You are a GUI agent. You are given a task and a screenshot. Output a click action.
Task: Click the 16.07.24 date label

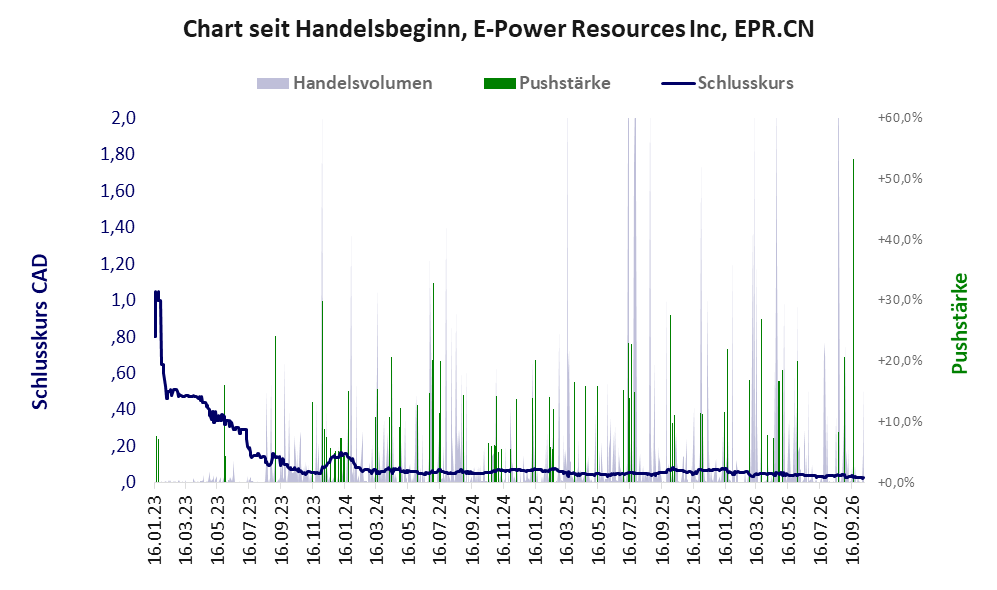(440, 529)
